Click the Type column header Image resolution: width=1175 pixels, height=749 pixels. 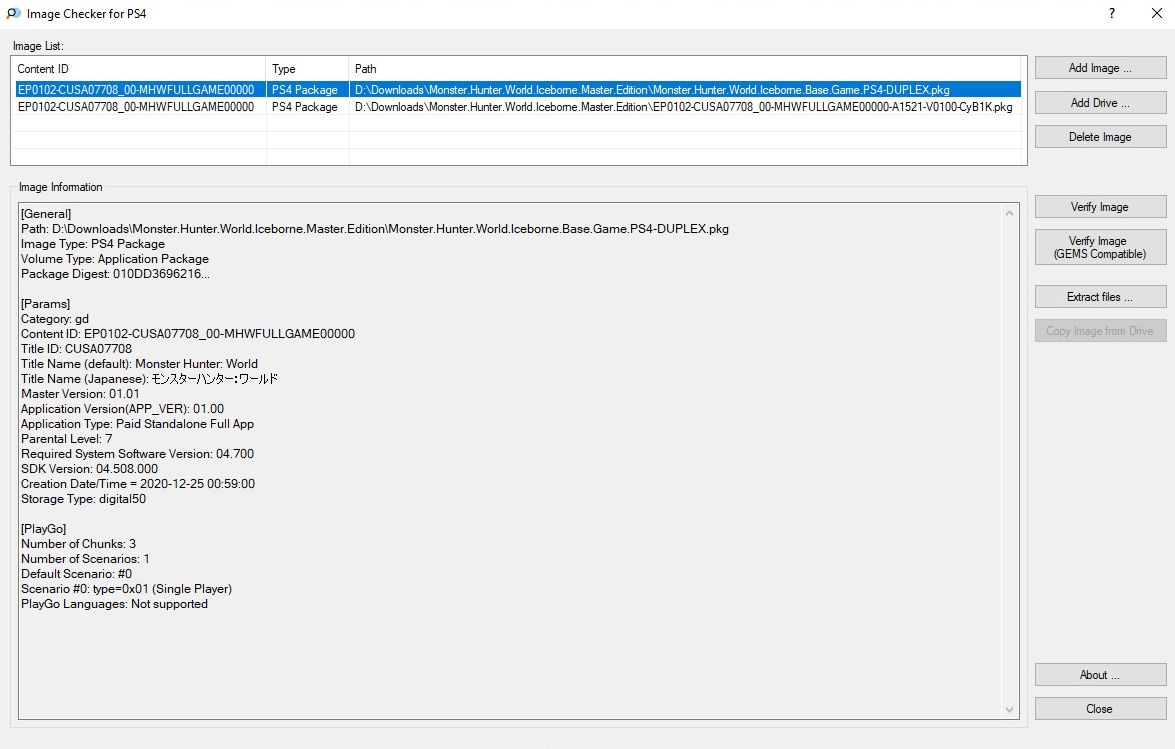pos(307,69)
